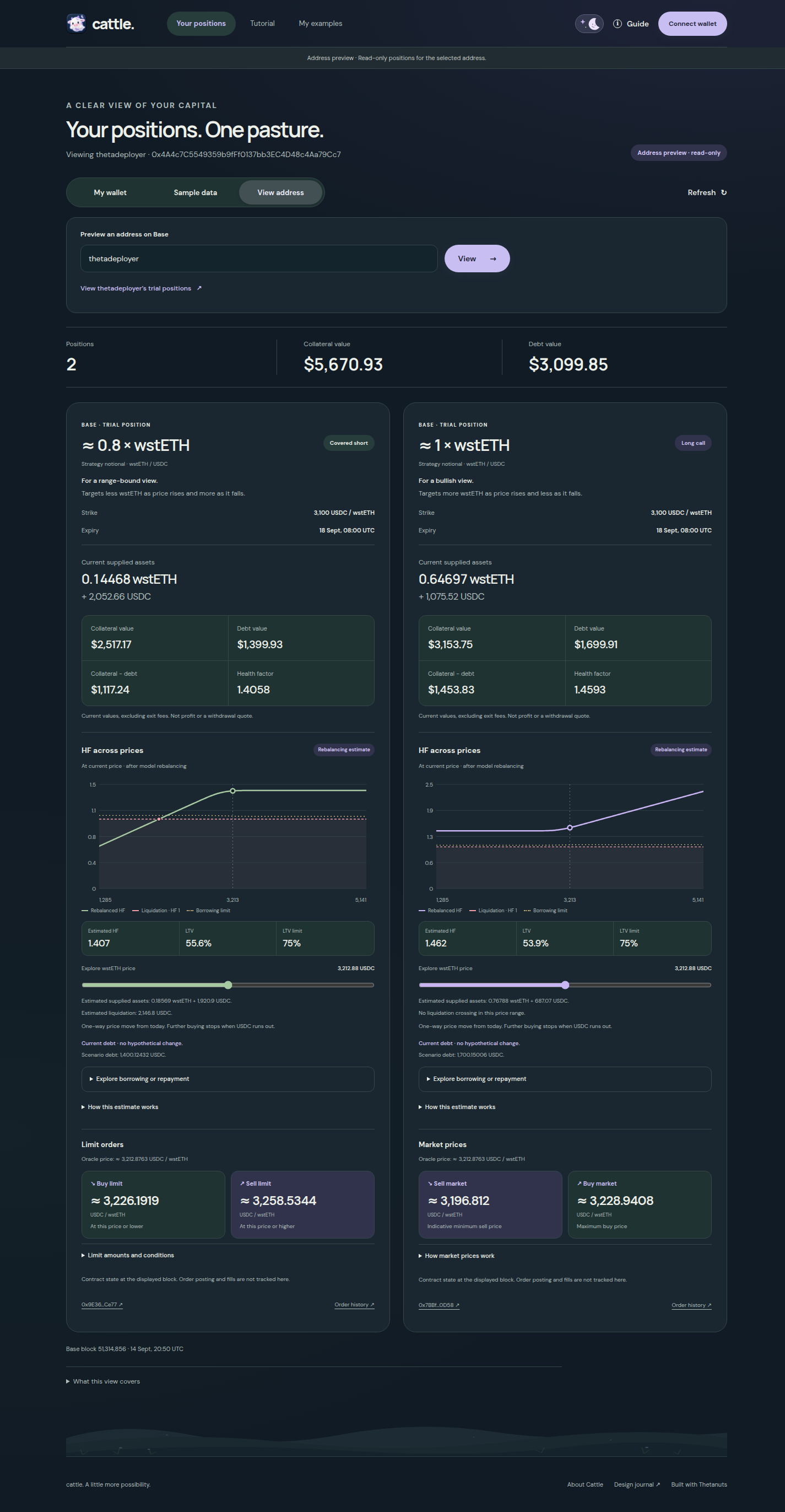Click the Built with Thetanuts footer link
The image size is (785, 1512).
(x=699, y=1484)
